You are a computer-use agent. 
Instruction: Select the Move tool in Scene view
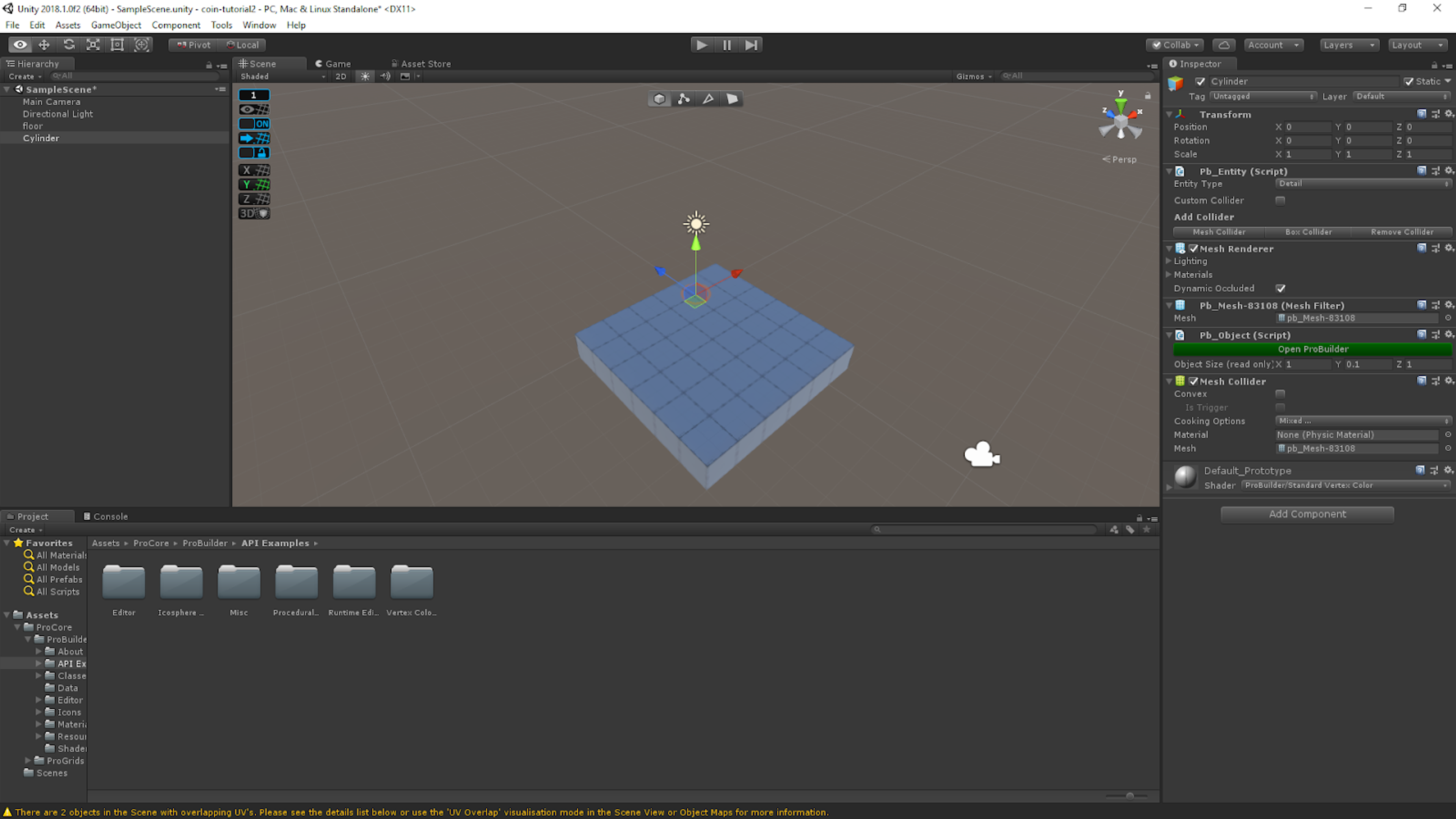(x=44, y=44)
